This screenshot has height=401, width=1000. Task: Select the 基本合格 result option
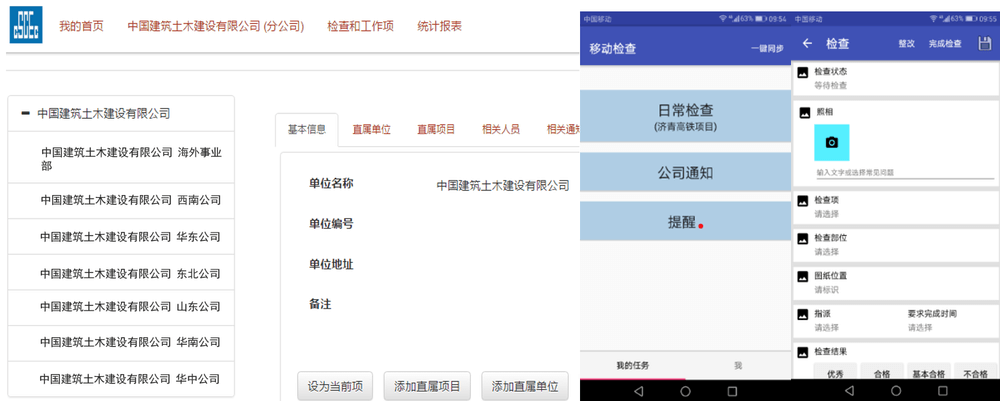(929, 373)
